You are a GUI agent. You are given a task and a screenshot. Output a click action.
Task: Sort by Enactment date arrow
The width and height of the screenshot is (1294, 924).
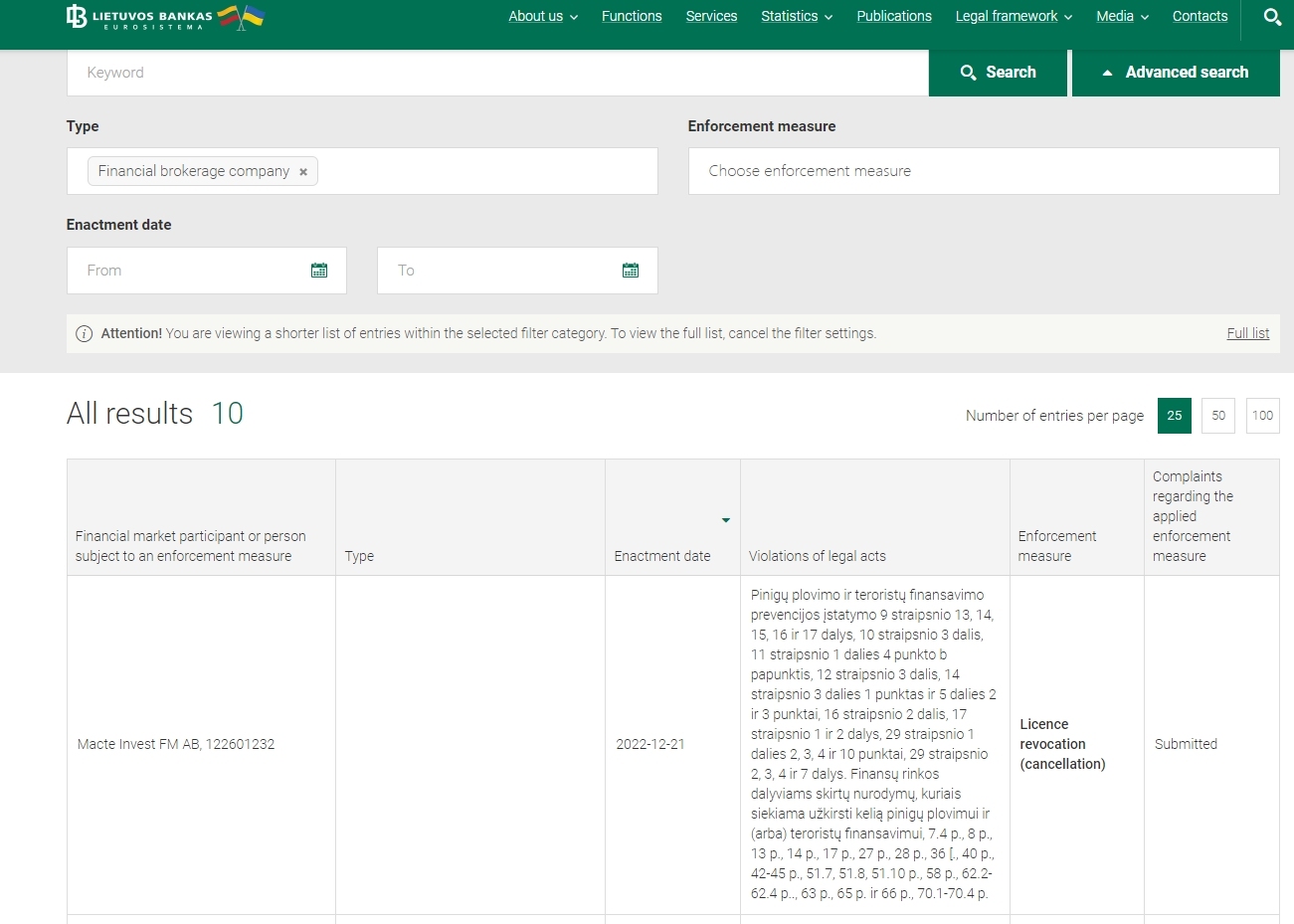click(x=725, y=520)
